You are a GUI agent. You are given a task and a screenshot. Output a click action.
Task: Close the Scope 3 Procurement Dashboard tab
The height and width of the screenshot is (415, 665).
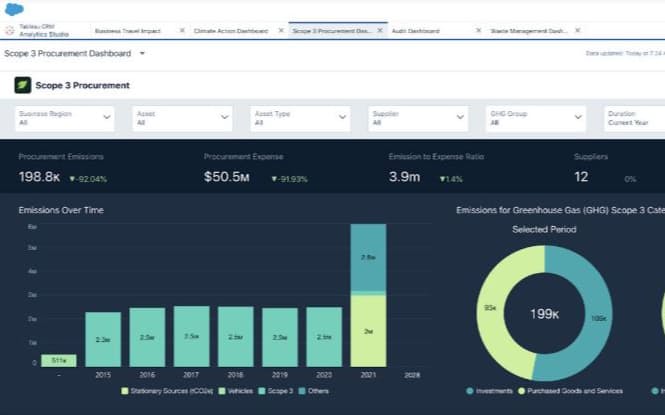tap(380, 31)
